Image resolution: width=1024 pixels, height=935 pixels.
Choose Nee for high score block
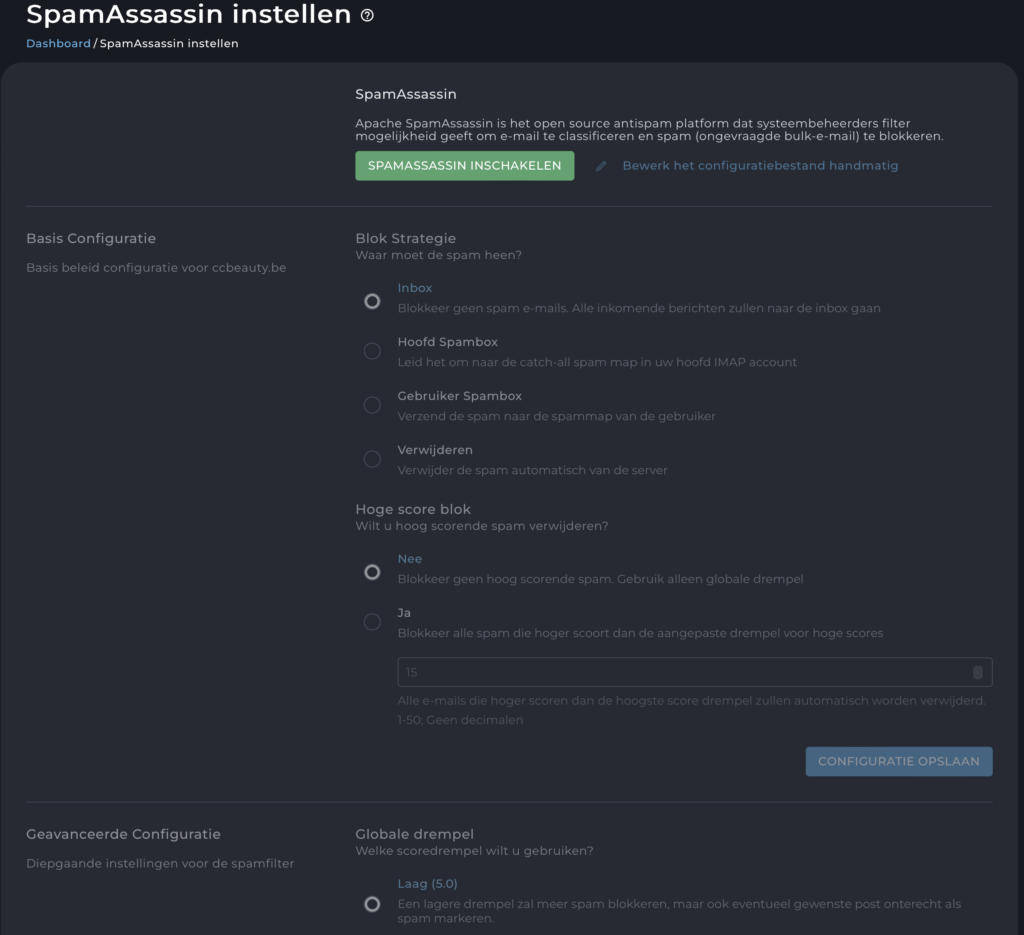pos(372,572)
